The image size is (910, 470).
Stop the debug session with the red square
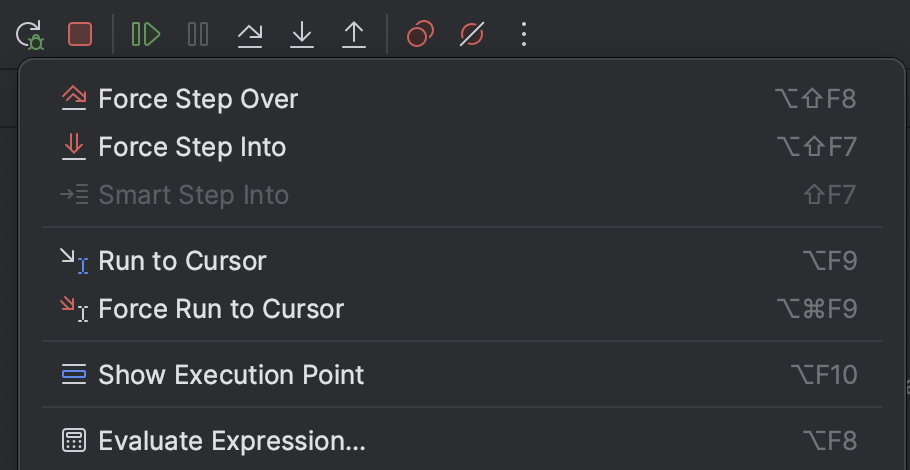80,35
